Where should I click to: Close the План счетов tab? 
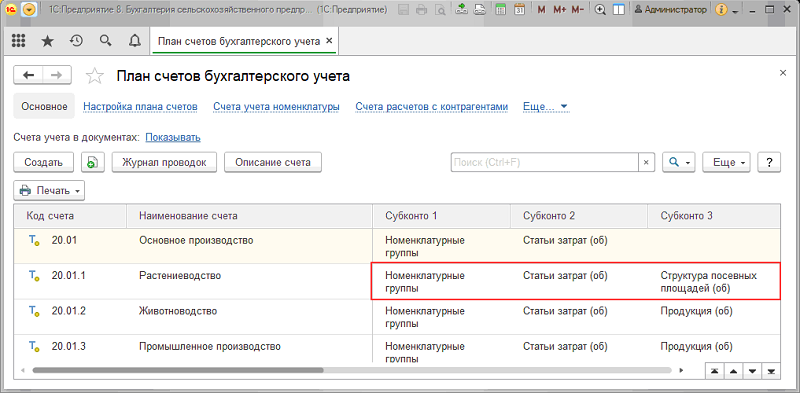click(x=329, y=41)
